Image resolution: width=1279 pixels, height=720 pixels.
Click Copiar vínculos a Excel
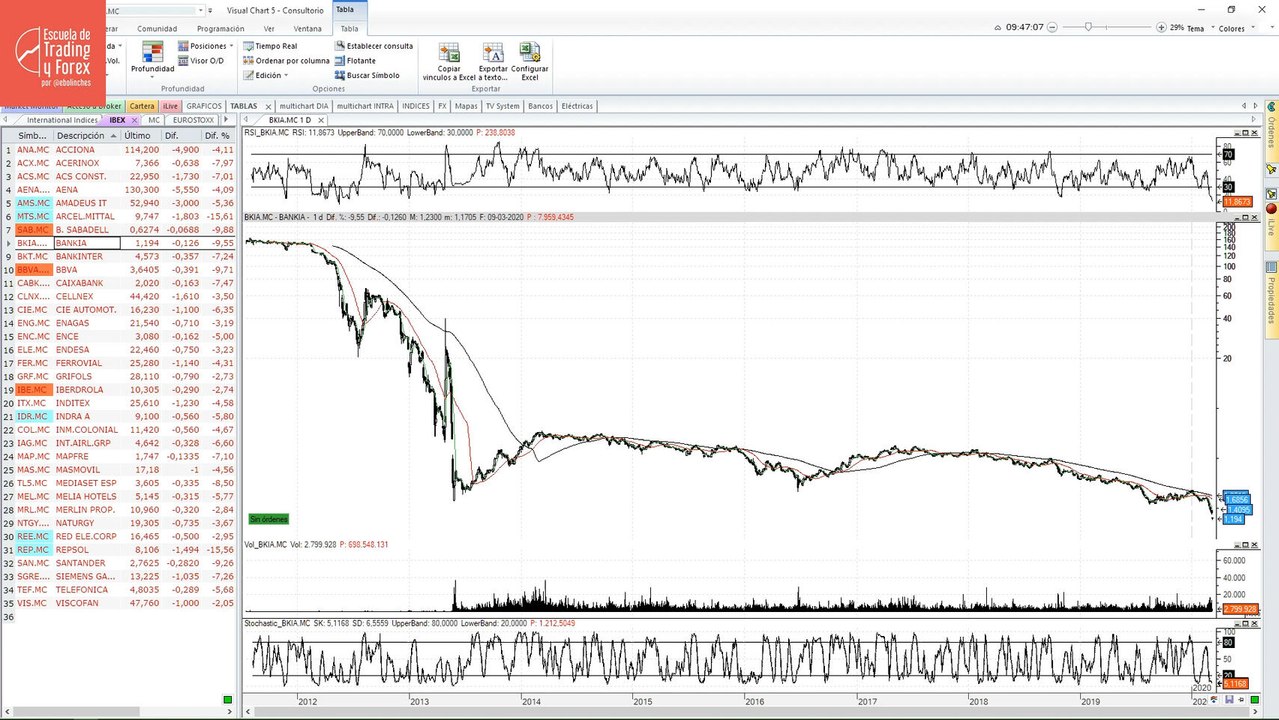pyautogui.click(x=449, y=61)
